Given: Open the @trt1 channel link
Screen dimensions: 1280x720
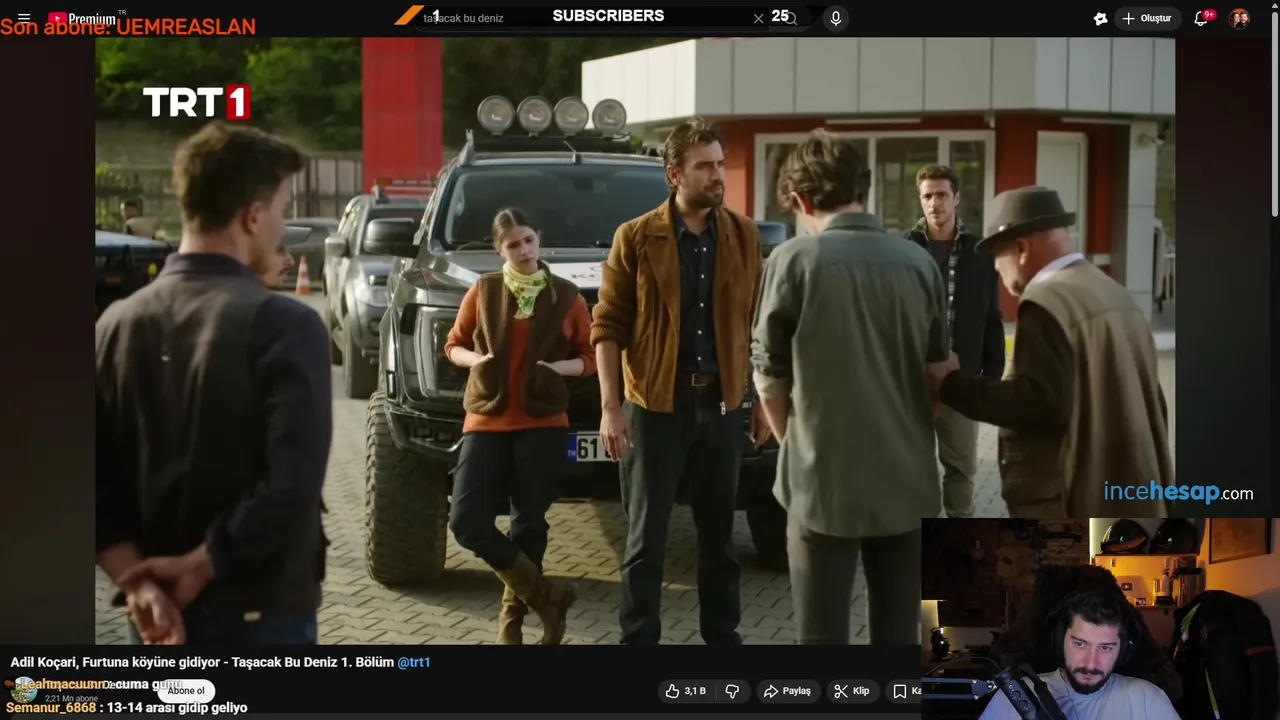Looking at the screenshot, I should [414, 662].
